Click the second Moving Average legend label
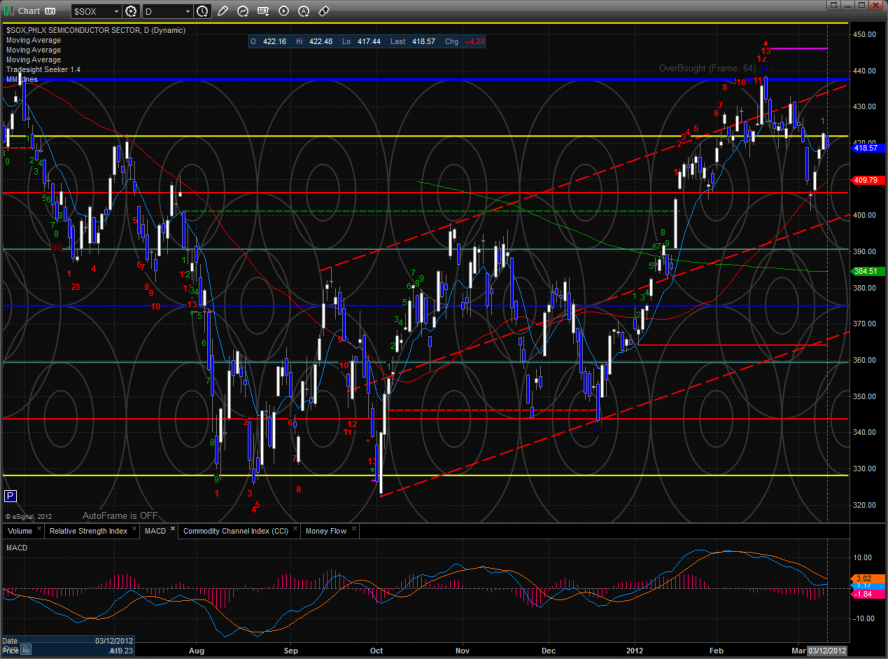Screen dimensions: 888x659 [33, 50]
